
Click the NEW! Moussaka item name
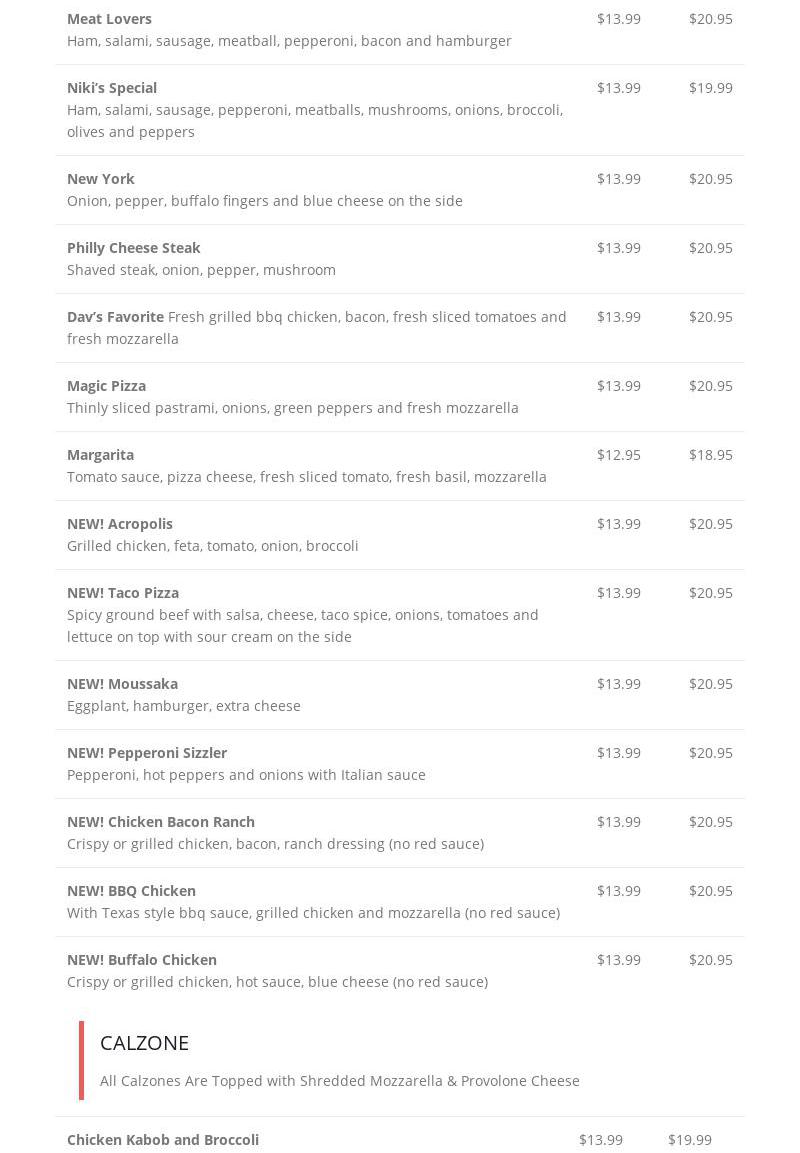[x=122, y=684]
